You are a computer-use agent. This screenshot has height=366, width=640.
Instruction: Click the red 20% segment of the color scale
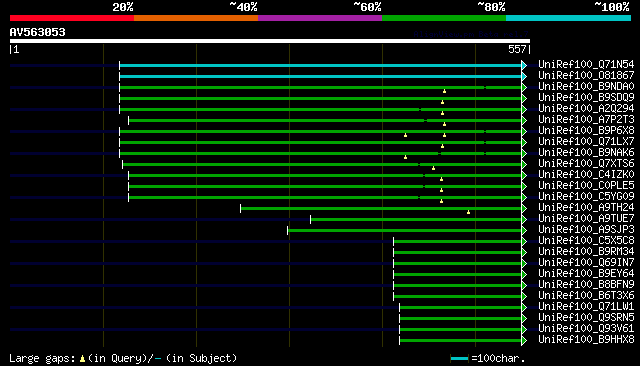[72, 18]
